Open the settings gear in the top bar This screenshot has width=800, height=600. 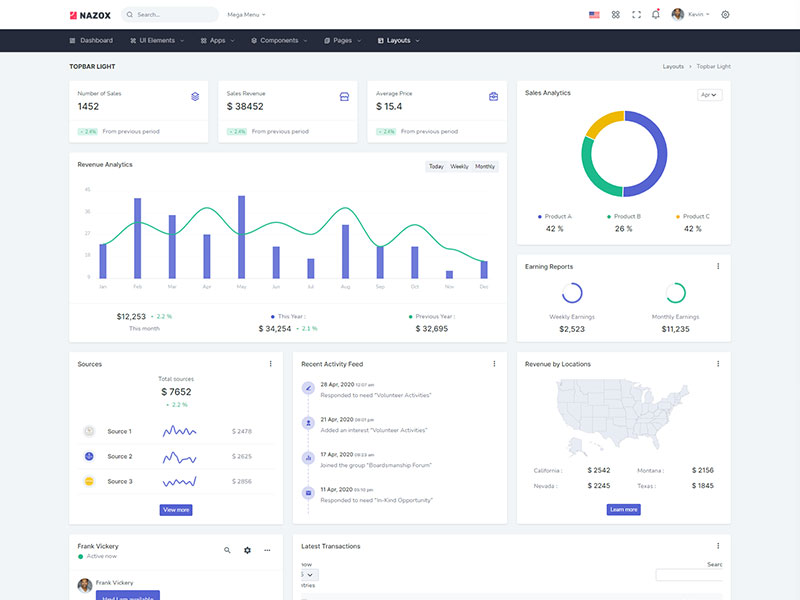(x=725, y=15)
